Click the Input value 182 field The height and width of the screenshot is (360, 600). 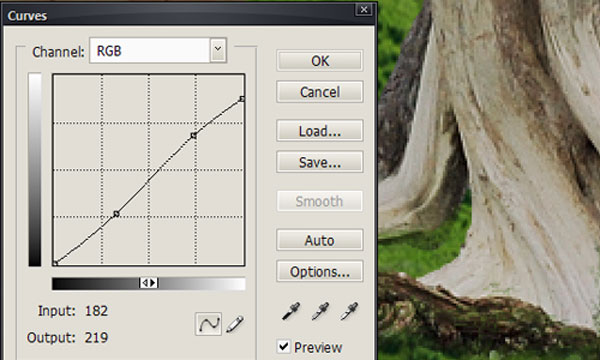point(96,311)
